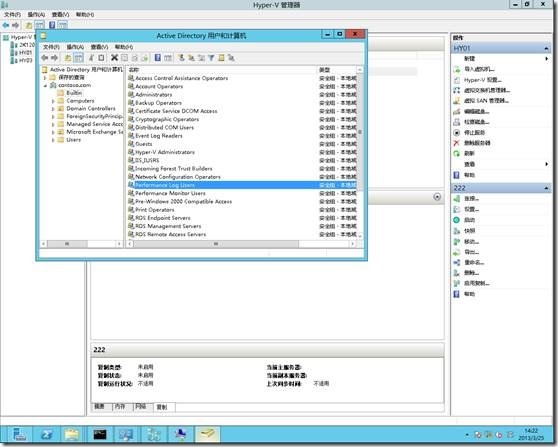
Task: Click the Back arrow in the Active Directory toolbar
Action: coord(45,58)
